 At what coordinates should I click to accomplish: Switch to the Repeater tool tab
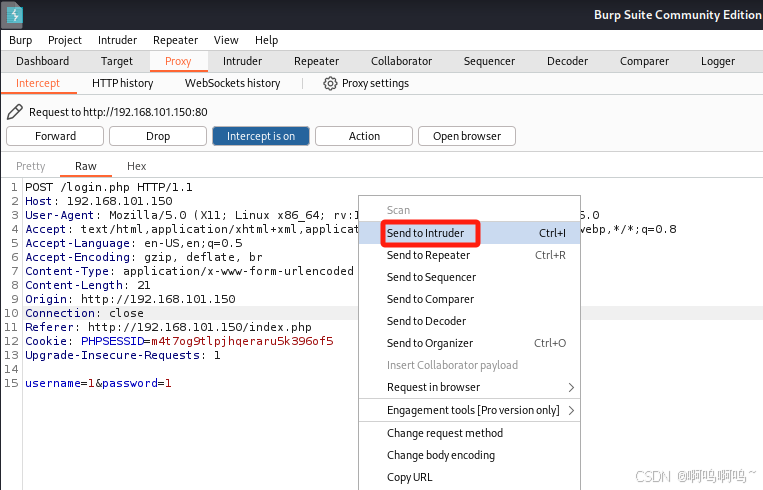coord(316,61)
